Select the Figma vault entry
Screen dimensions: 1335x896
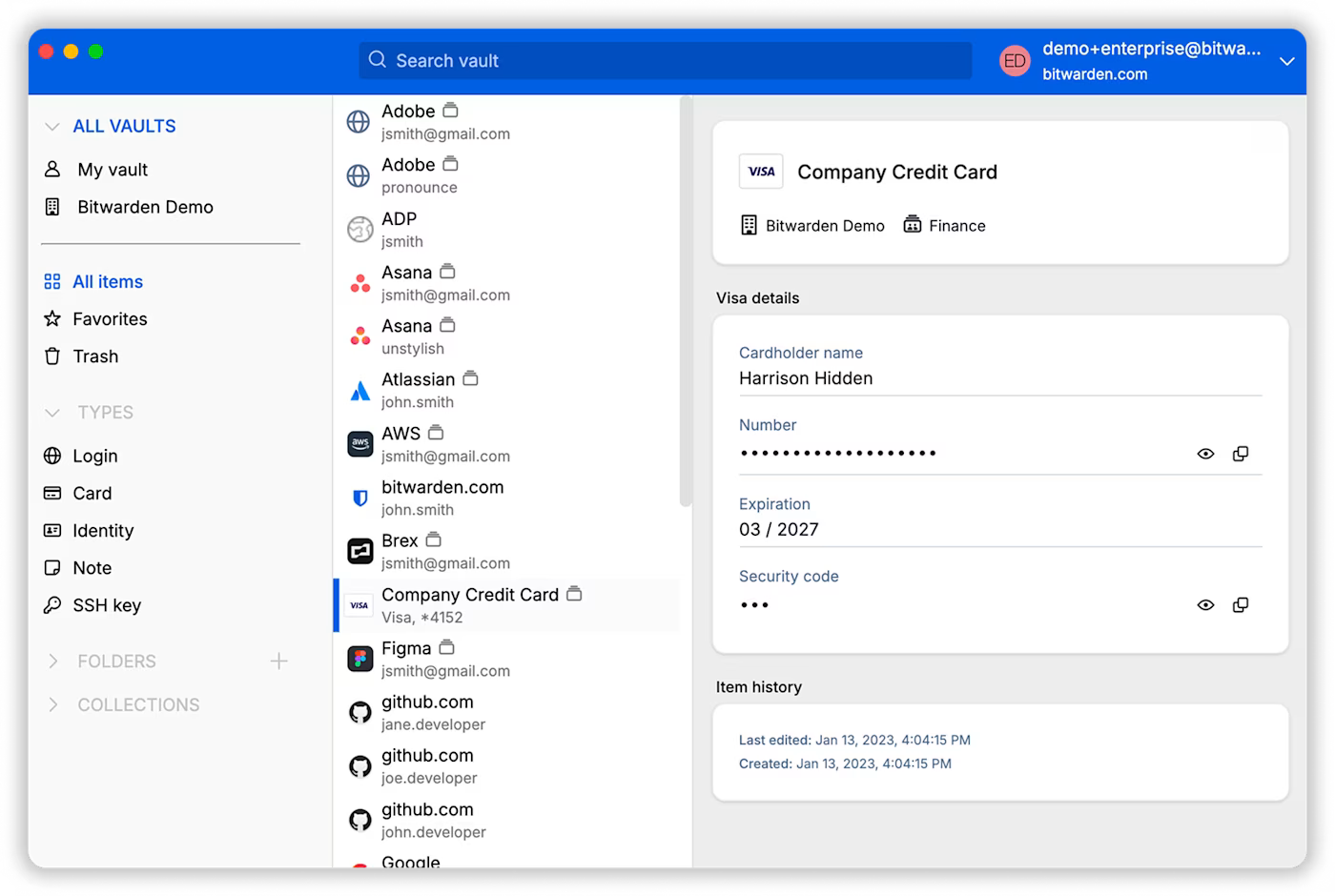[444, 659]
